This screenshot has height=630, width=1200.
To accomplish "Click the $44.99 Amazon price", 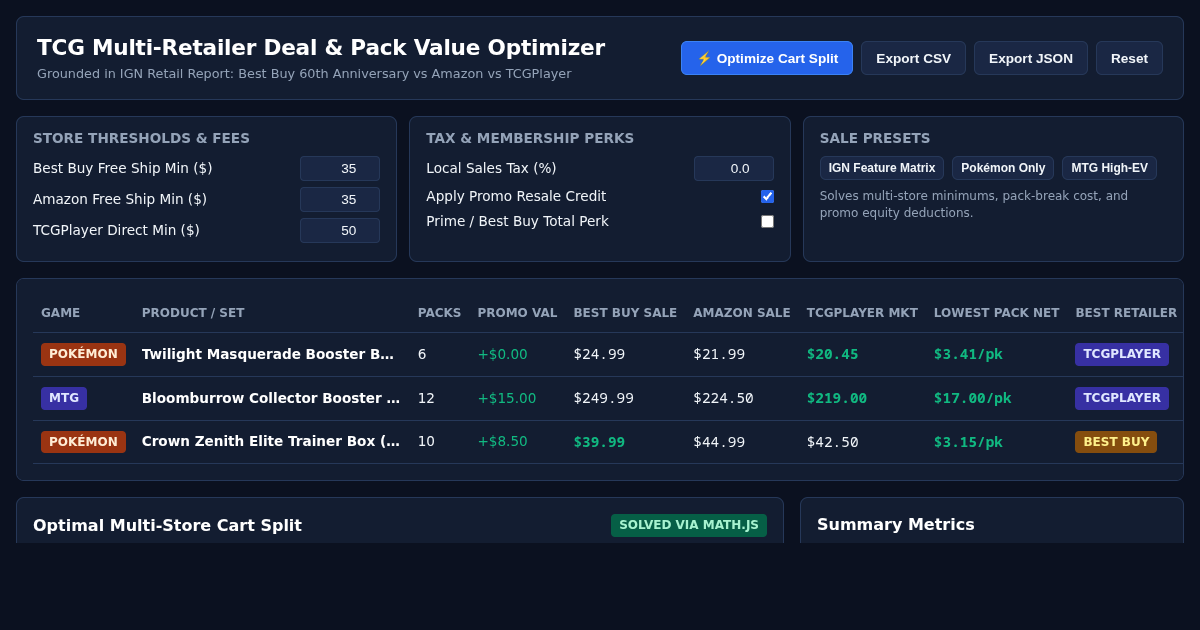I will 719,441.
